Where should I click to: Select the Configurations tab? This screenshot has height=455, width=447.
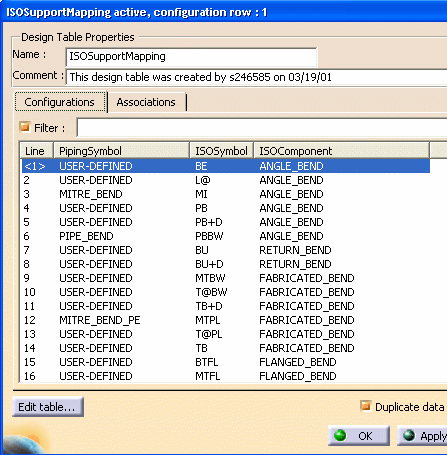60,102
